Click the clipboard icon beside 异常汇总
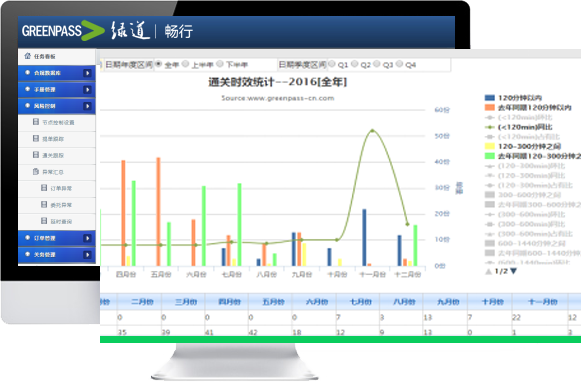Screen dimensions: 581x382 [36, 172]
